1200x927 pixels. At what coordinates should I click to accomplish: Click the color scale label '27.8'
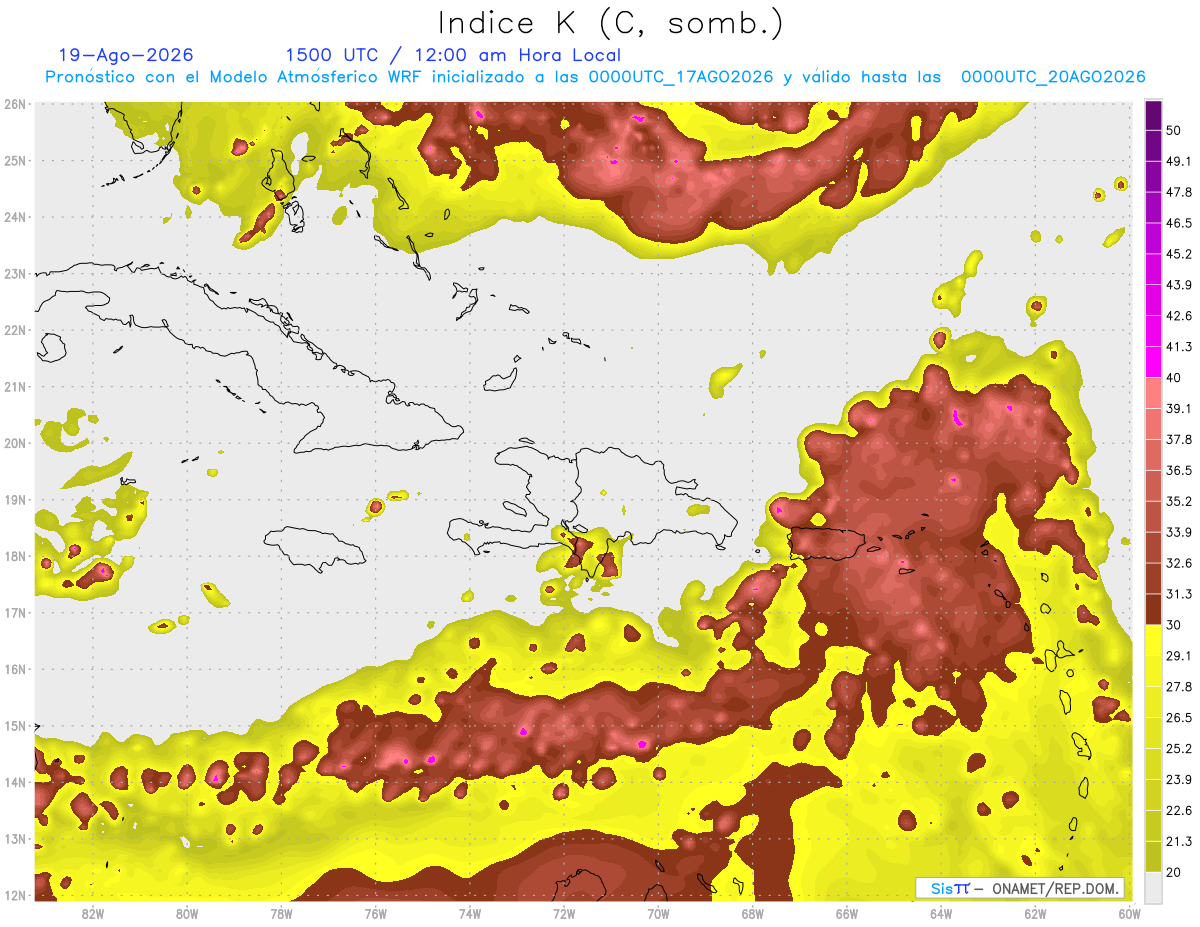tap(1179, 687)
